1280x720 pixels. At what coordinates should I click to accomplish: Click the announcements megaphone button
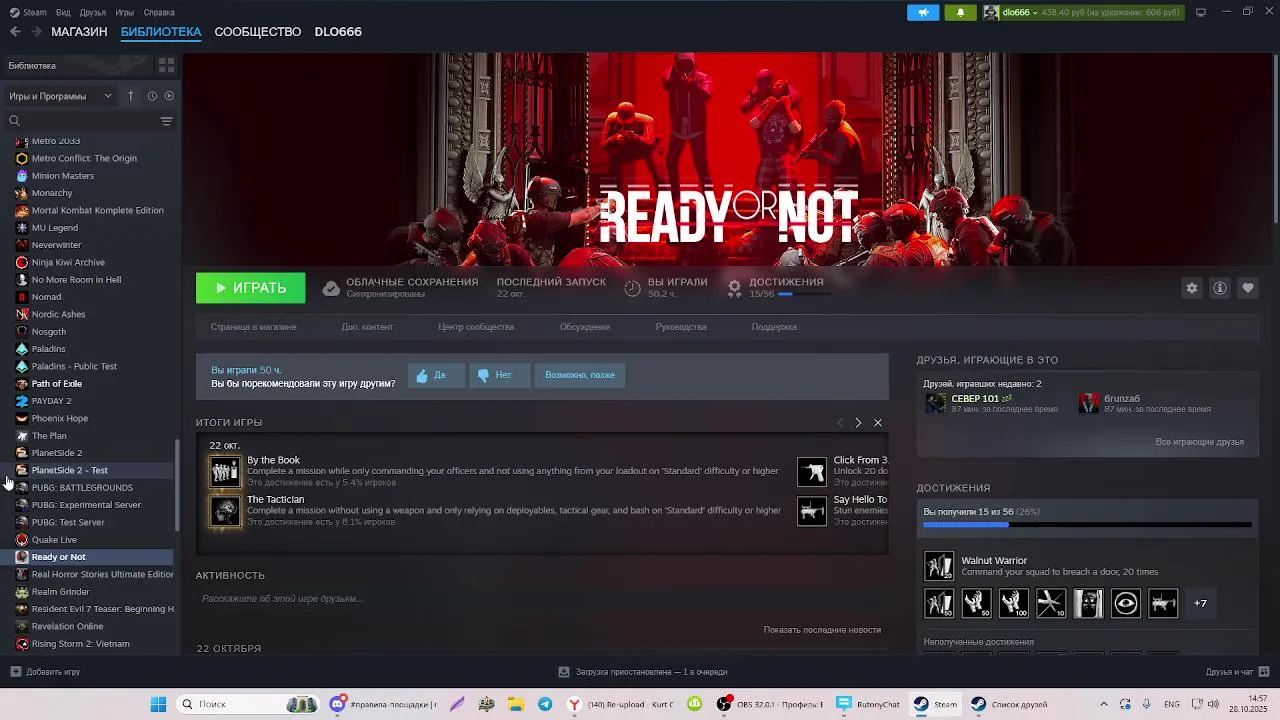[x=923, y=12]
